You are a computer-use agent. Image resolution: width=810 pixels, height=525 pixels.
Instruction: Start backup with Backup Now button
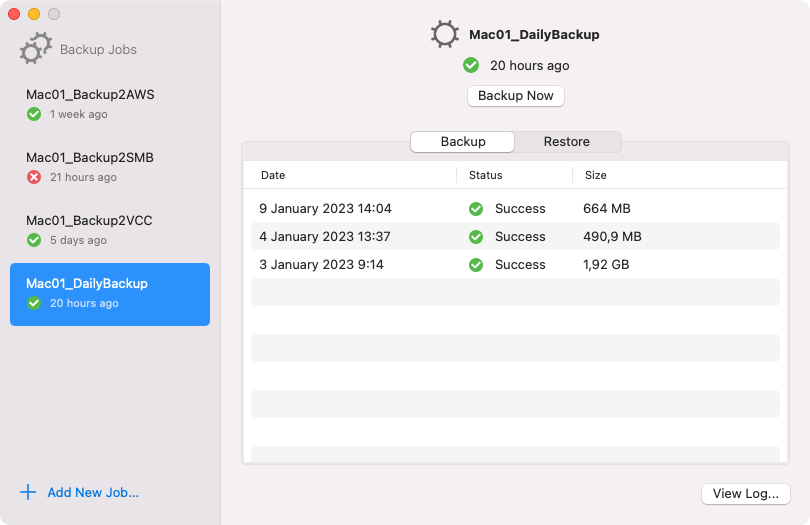click(x=516, y=96)
